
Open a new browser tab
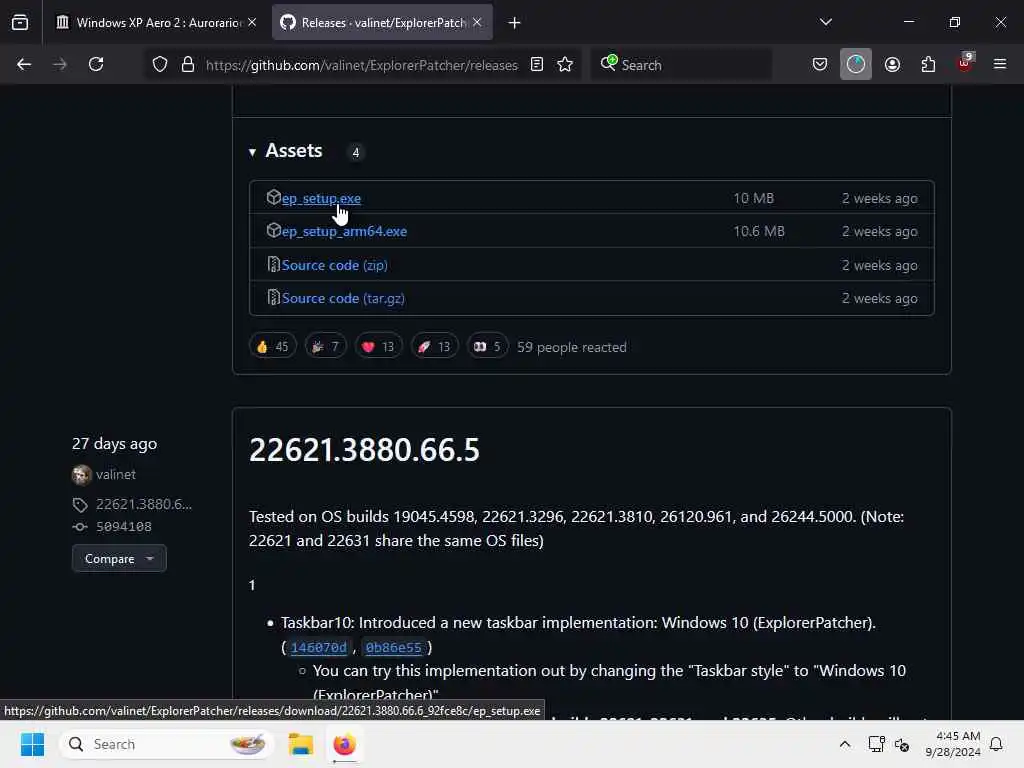coord(515,23)
